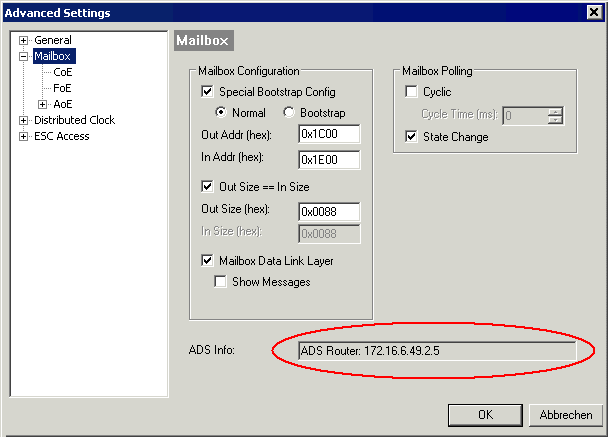Viewport: 608px width, 437px height.
Task: Open the FoE settings page
Action: coord(62,88)
